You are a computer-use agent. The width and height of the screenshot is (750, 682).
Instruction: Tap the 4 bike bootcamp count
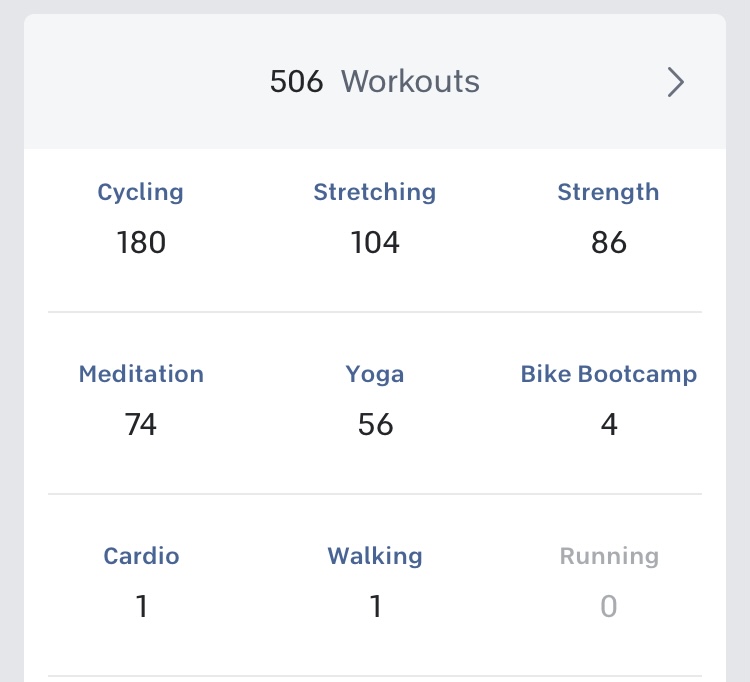[x=608, y=425]
